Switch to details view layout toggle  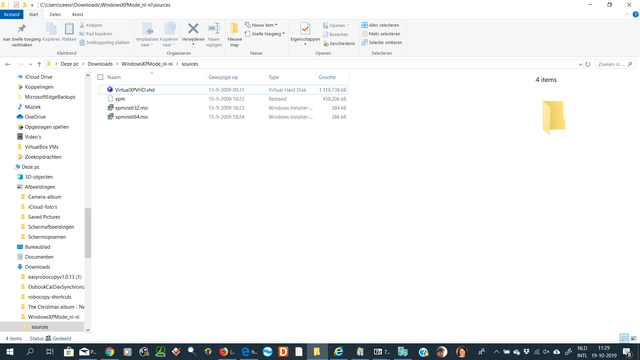pyautogui.click(x=624, y=338)
